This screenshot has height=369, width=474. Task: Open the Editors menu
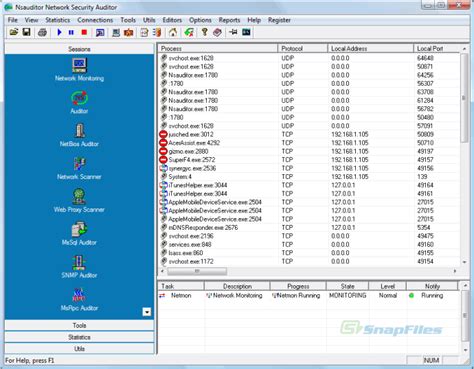click(x=172, y=20)
